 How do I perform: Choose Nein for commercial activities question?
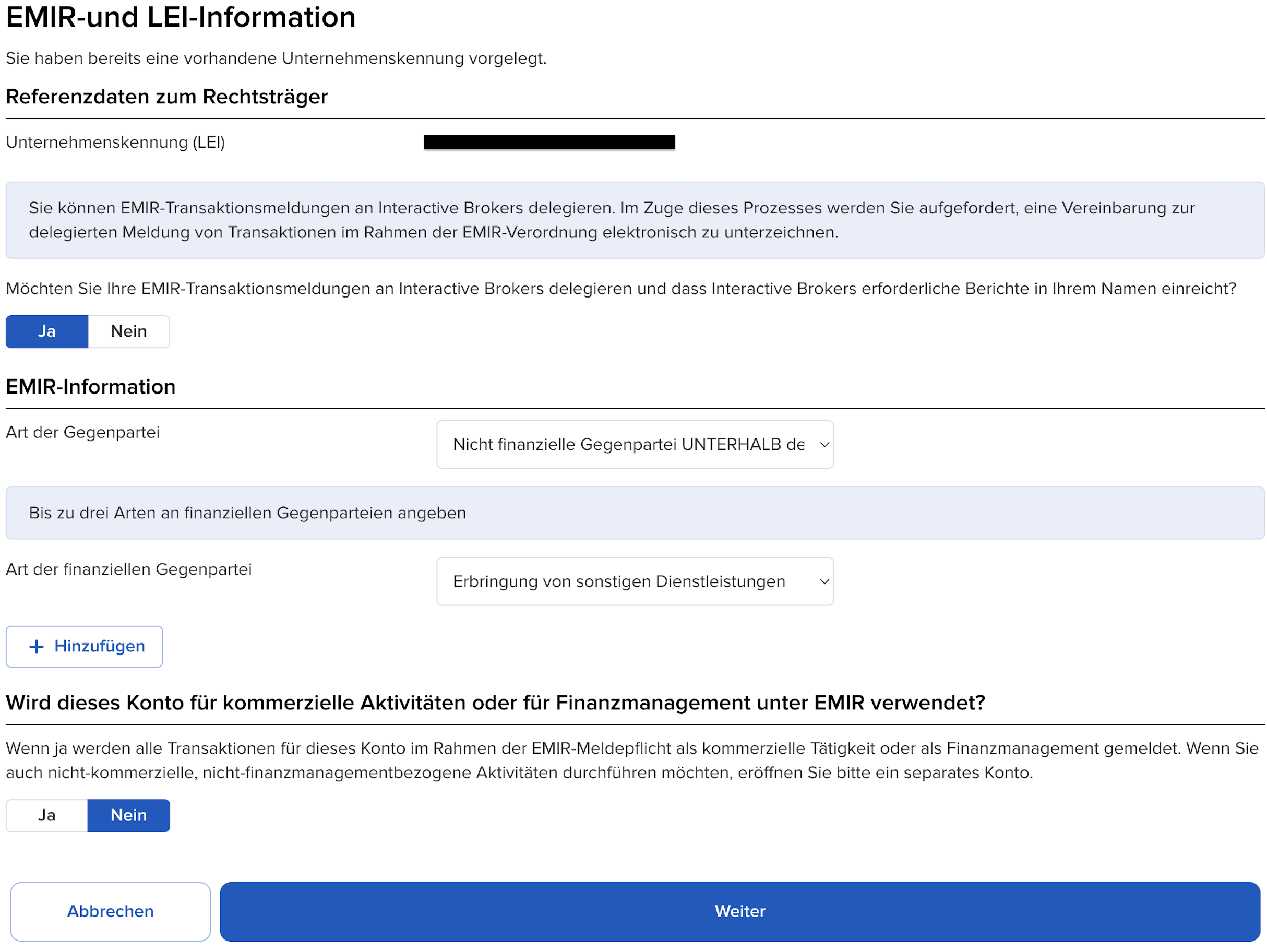pyautogui.click(x=129, y=816)
